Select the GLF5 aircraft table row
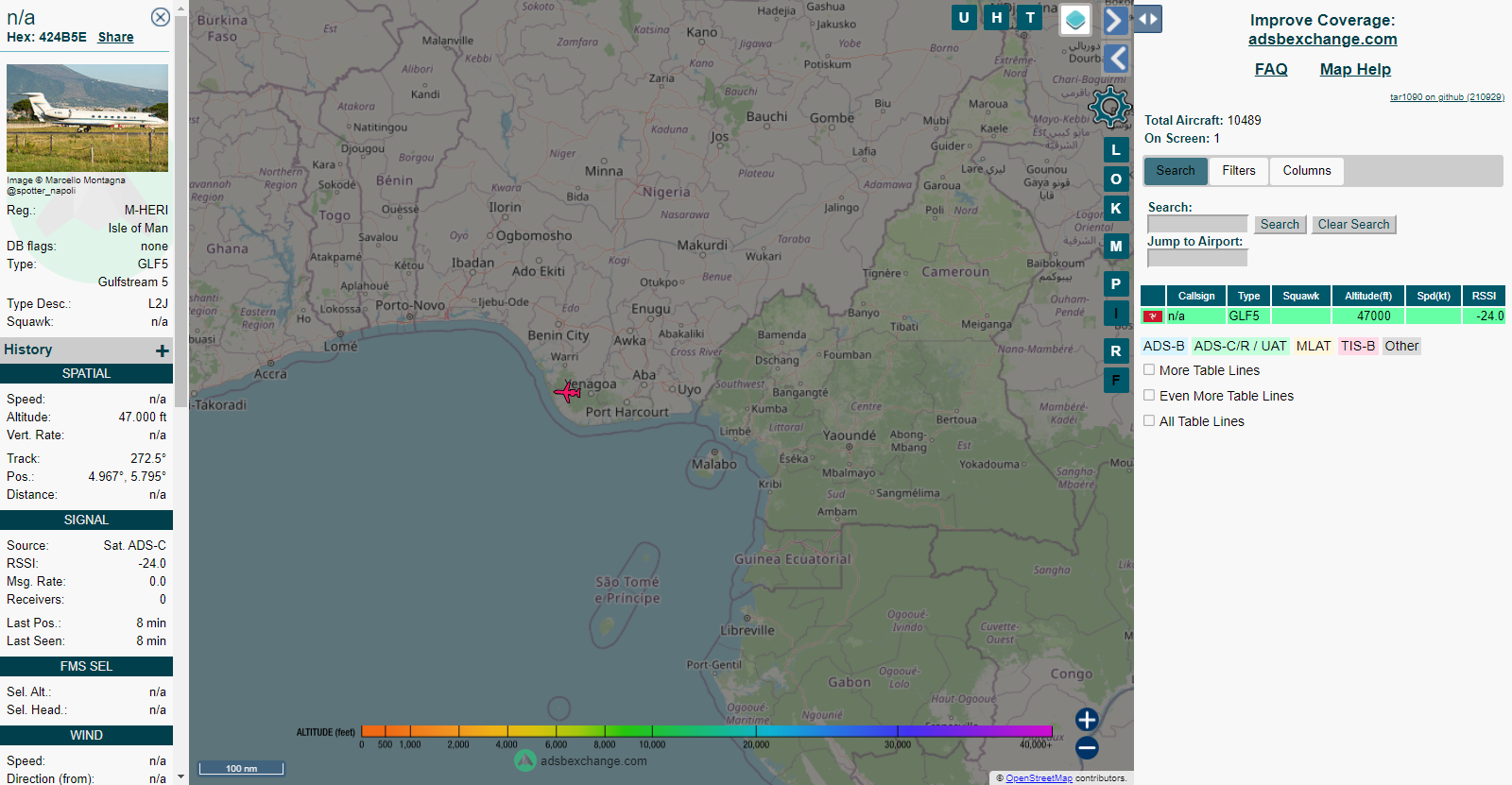Viewport: 1512px width, 785px height. pyautogui.click(x=1323, y=316)
